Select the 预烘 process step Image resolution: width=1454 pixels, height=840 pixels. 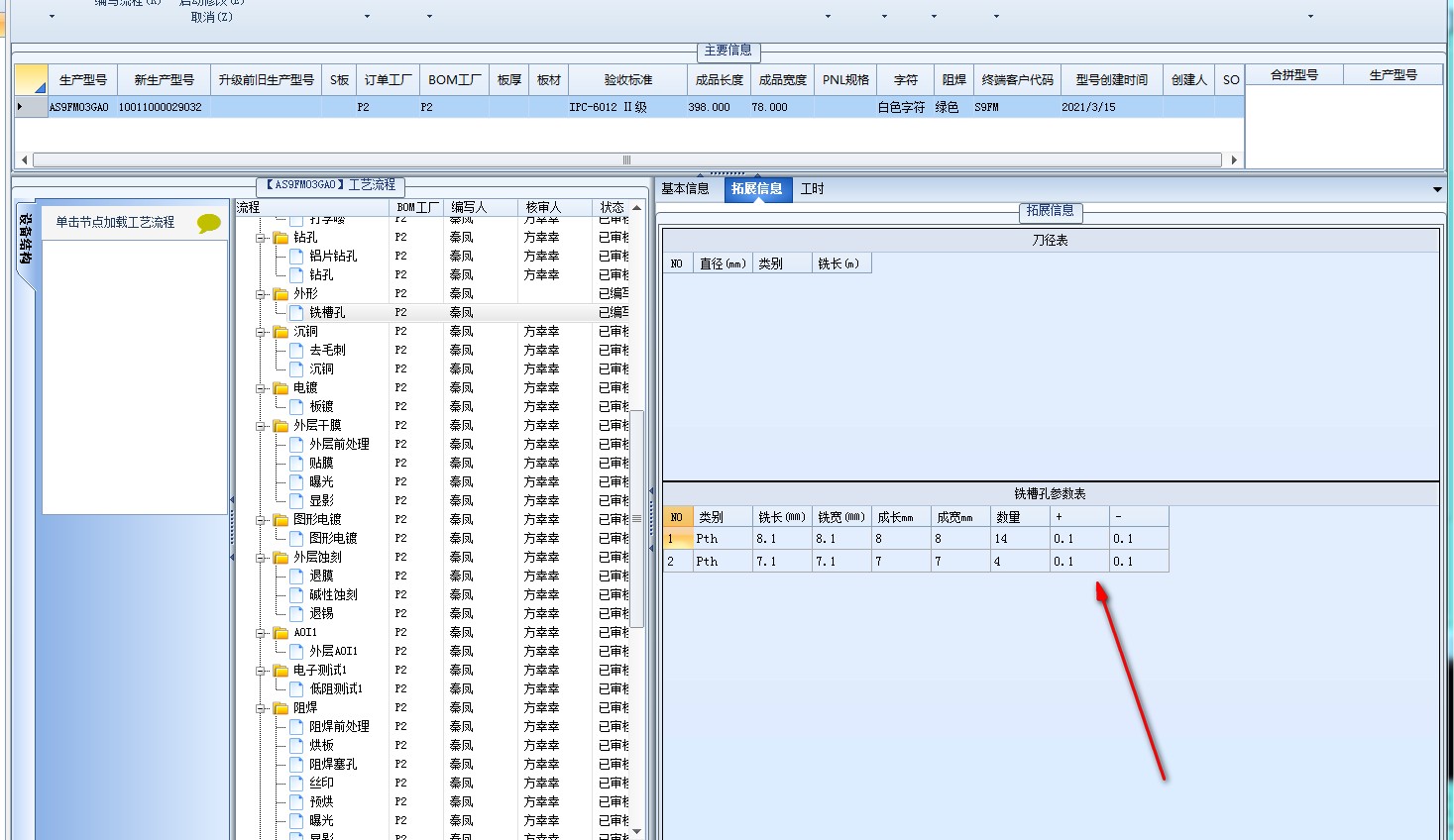321,802
